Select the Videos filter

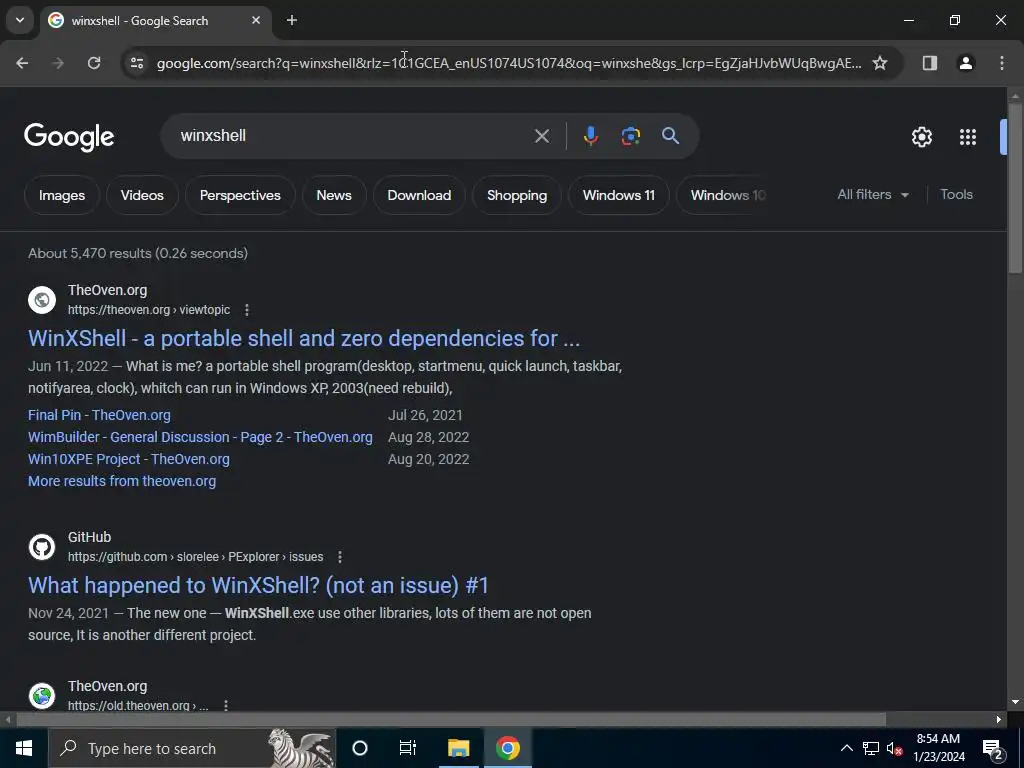click(x=142, y=195)
